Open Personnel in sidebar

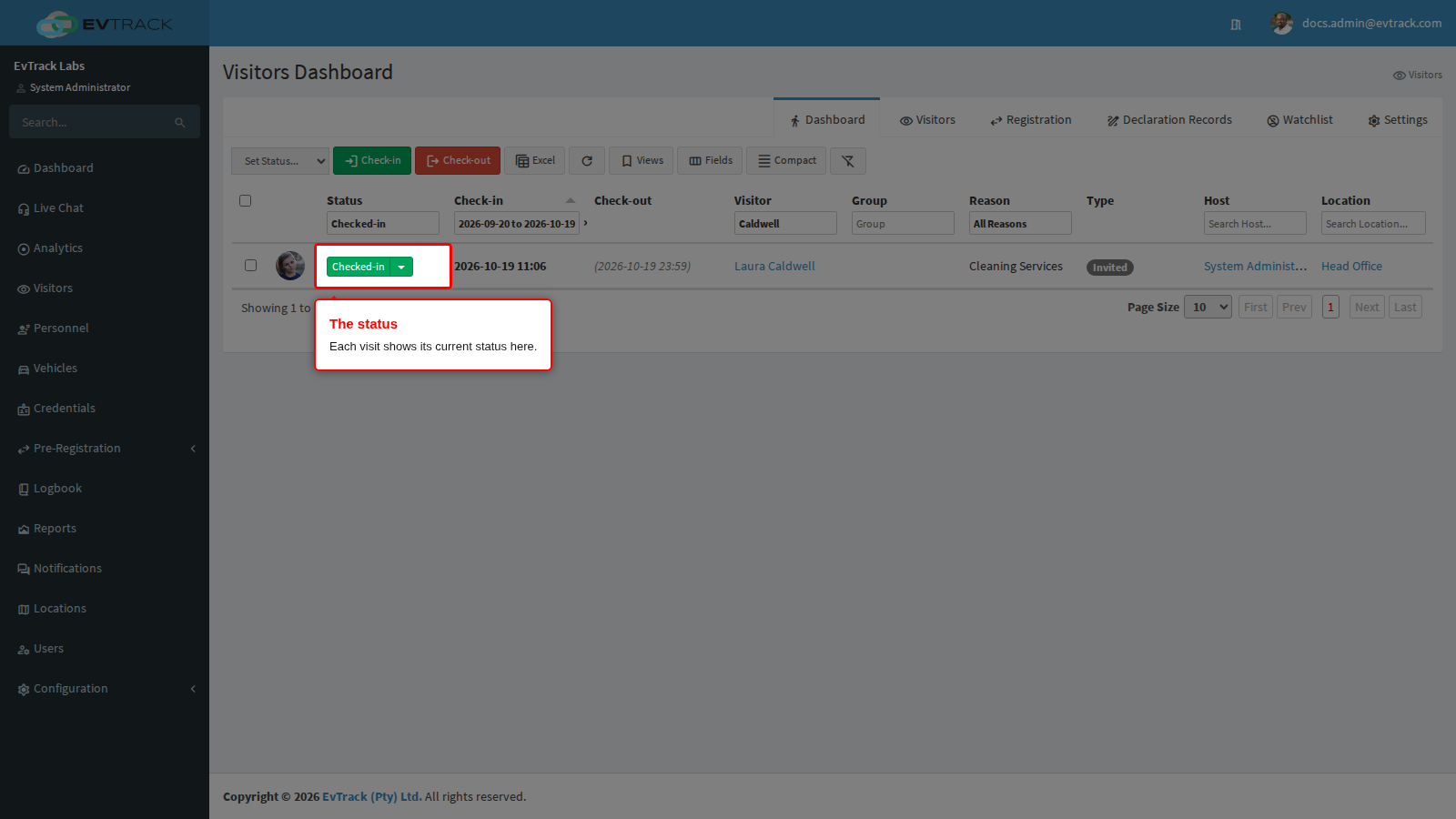coord(61,329)
